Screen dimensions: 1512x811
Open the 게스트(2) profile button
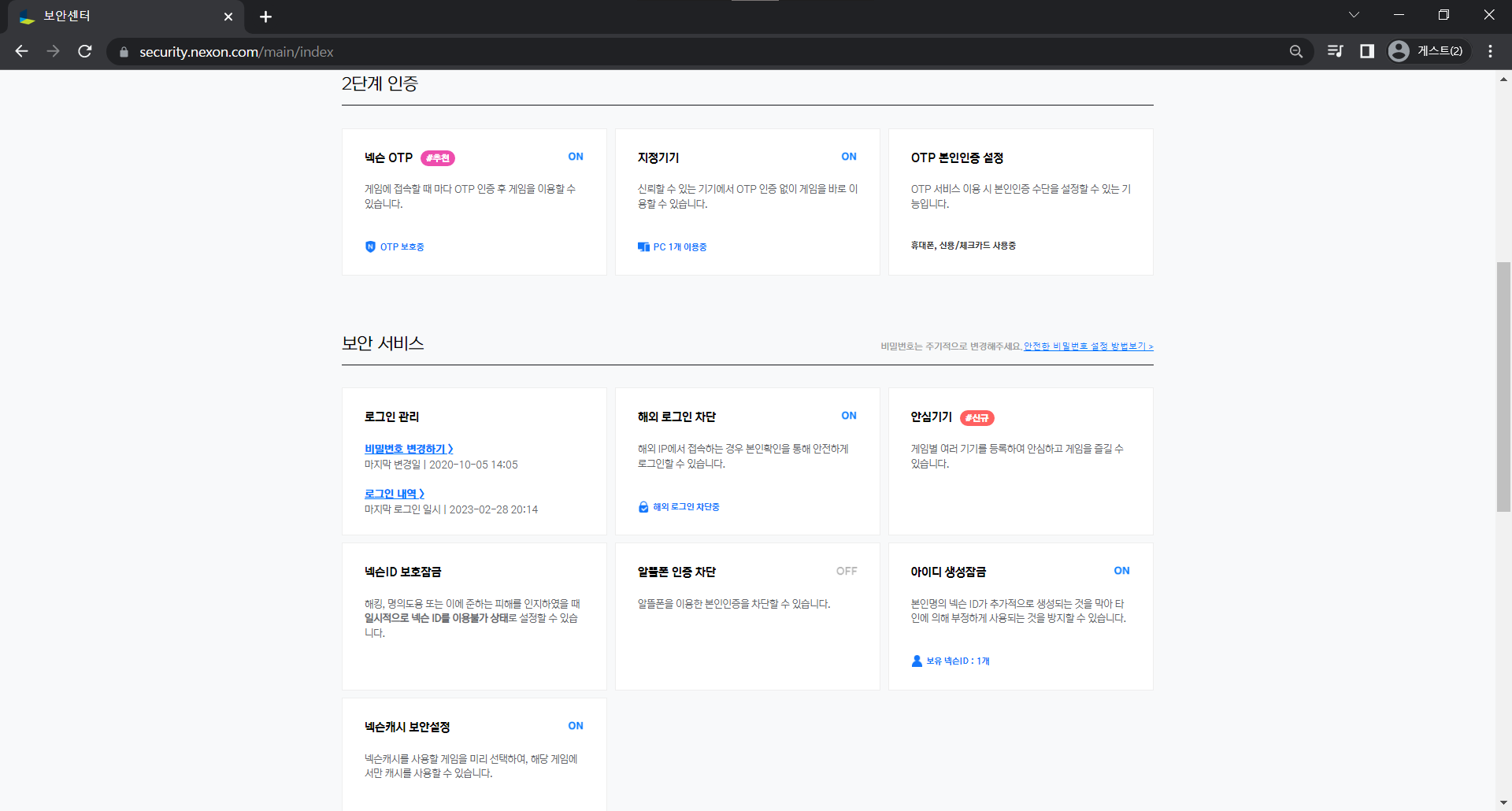[x=1428, y=51]
